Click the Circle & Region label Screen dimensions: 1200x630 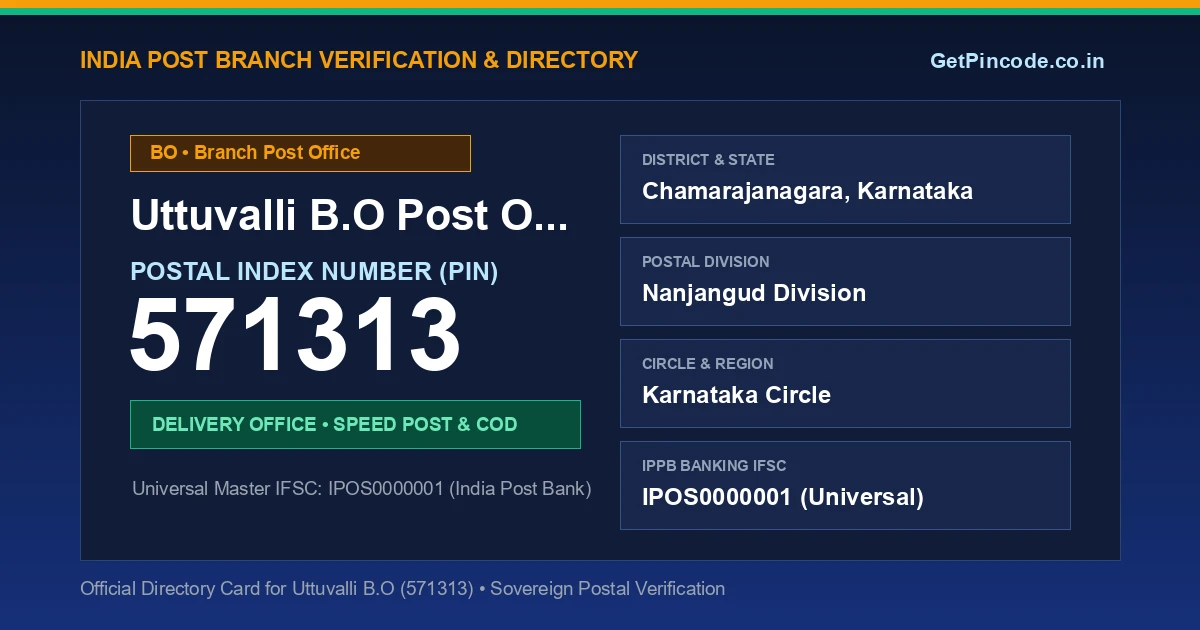708,364
